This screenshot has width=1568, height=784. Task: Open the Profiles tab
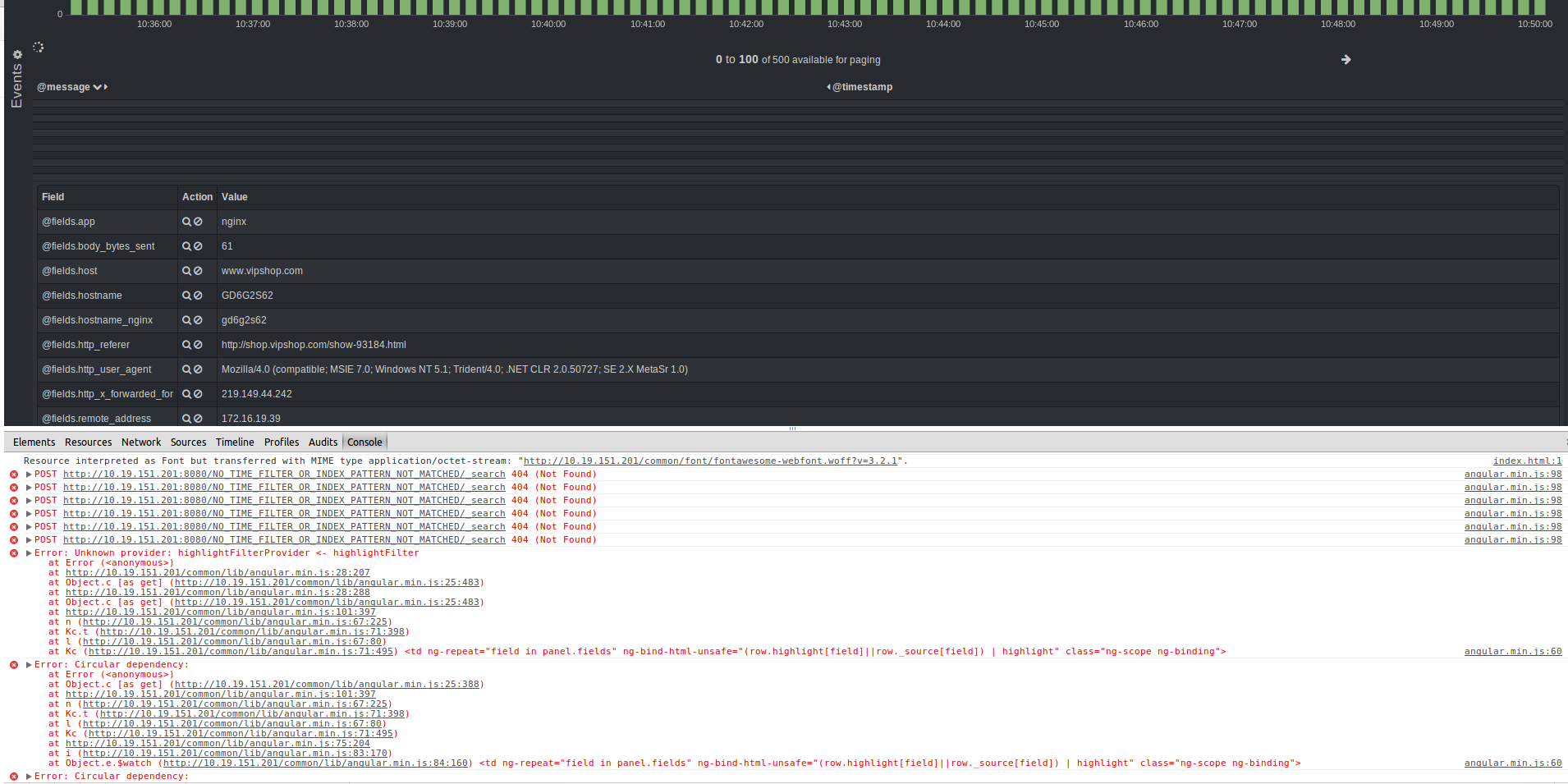point(282,442)
